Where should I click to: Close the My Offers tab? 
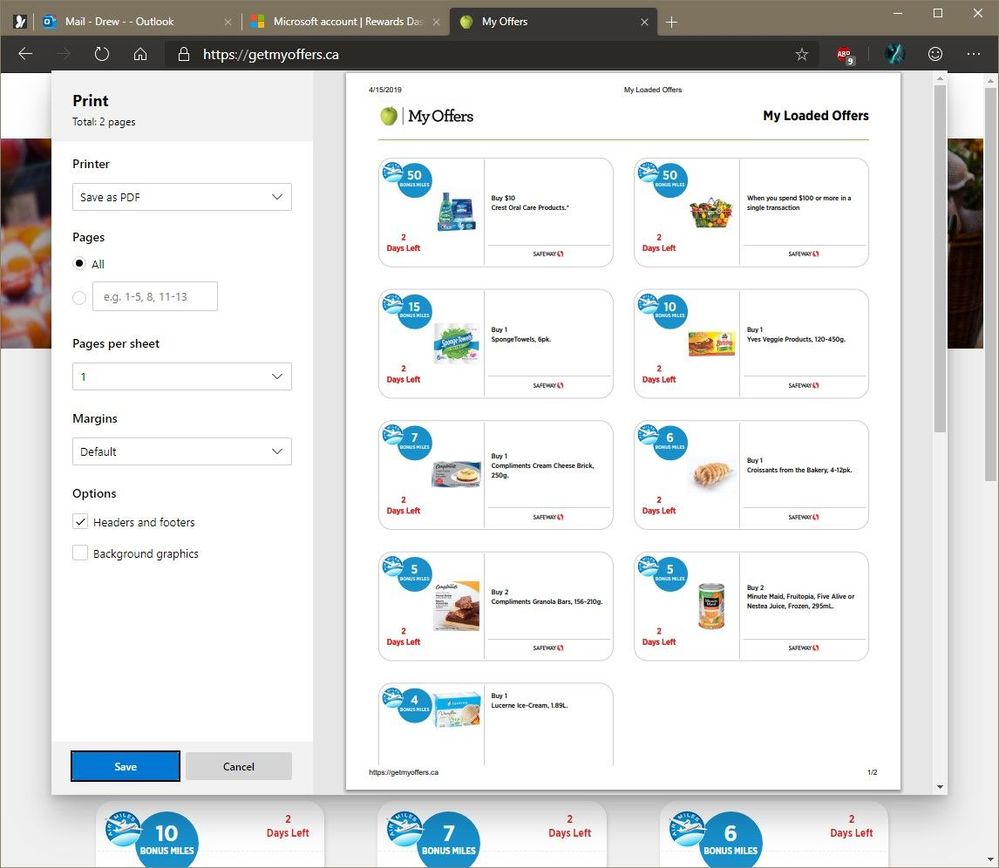coord(644,22)
